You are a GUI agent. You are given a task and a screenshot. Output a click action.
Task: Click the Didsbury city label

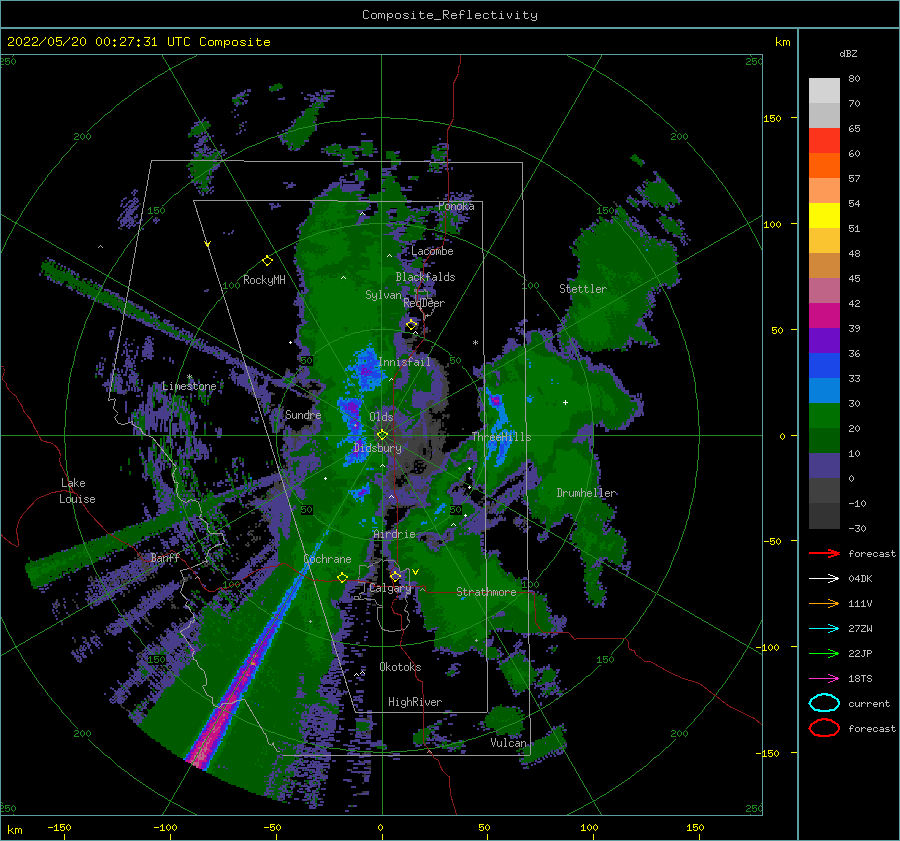[x=378, y=448]
